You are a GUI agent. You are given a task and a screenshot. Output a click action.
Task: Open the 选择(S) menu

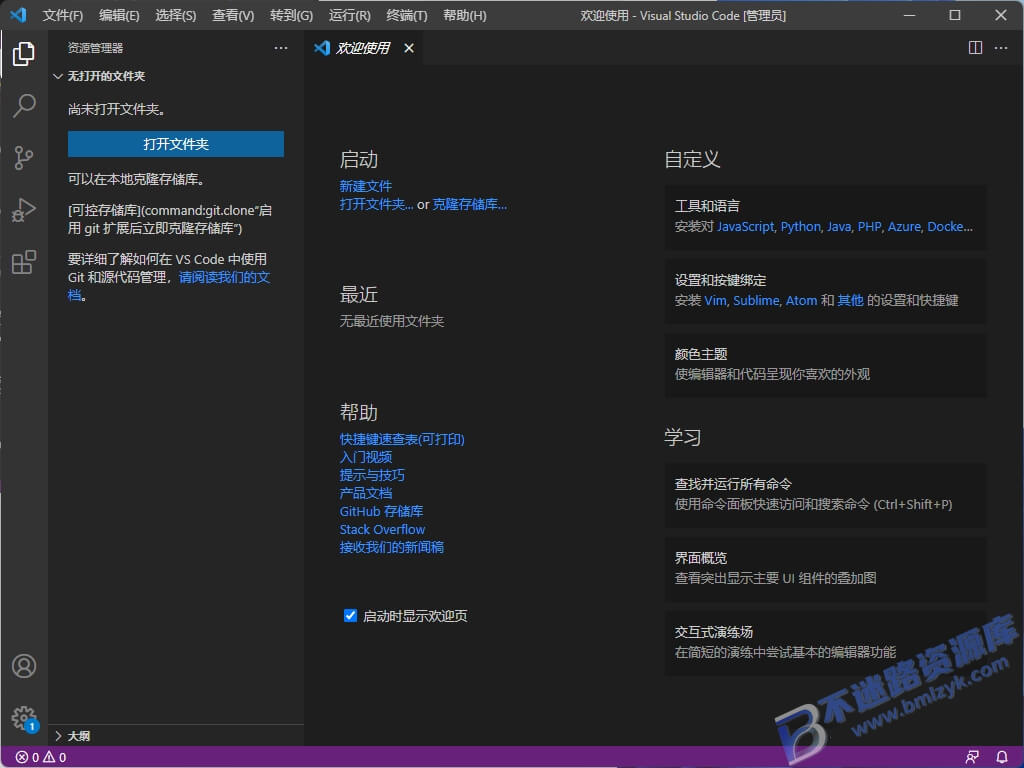click(x=176, y=15)
